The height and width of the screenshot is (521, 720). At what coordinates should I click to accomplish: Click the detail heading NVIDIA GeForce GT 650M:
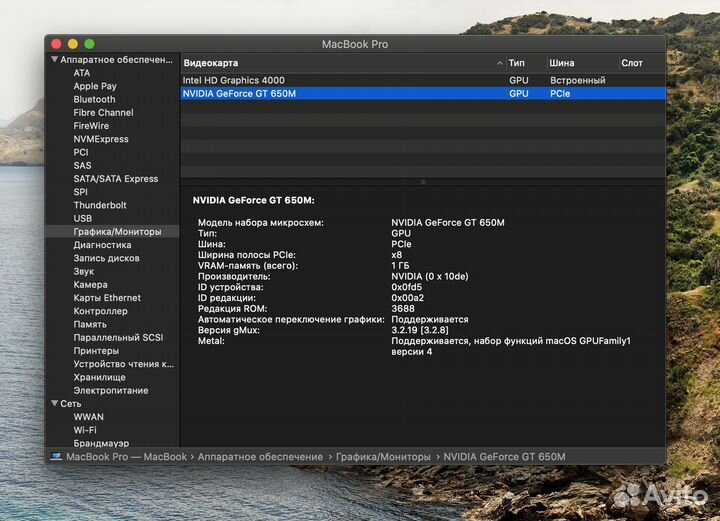pos(253,201)
